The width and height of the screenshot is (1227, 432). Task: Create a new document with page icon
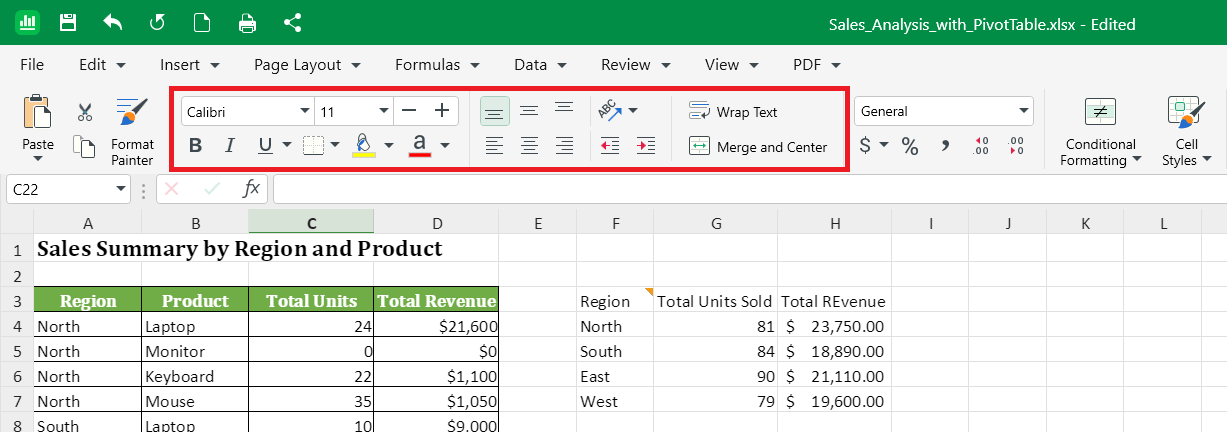[202, 23]
